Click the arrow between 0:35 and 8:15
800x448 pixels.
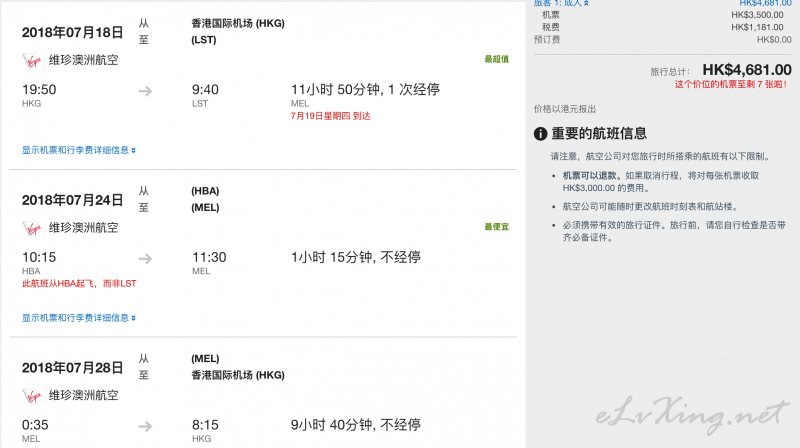(145, 426)
